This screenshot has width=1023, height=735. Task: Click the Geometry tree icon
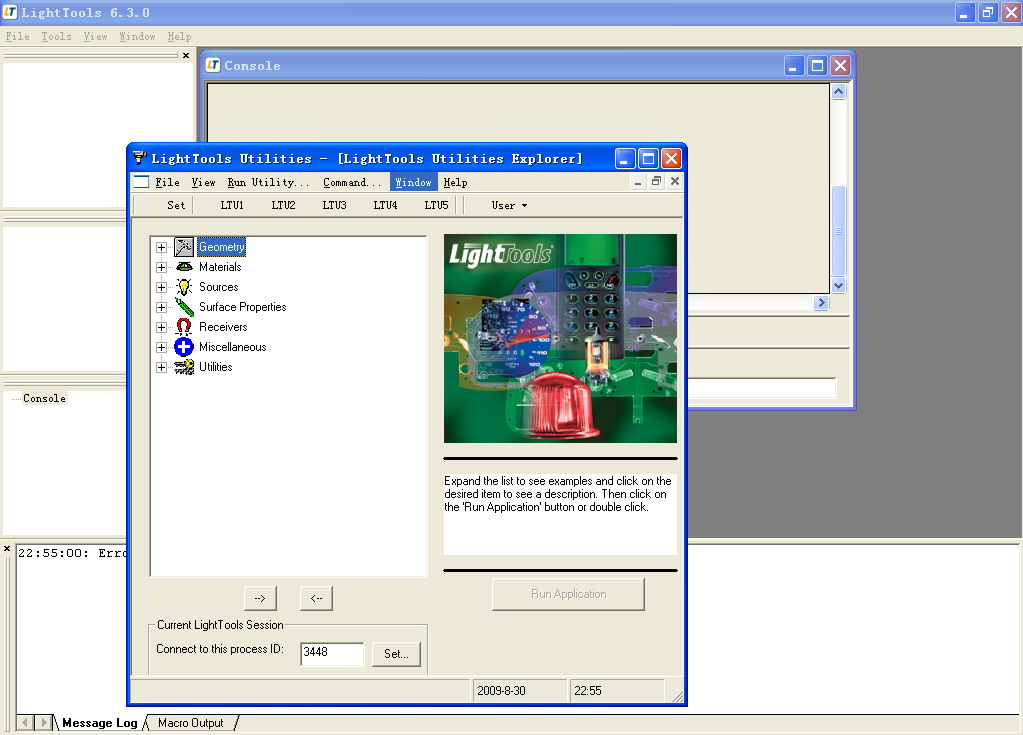(184, 247)
